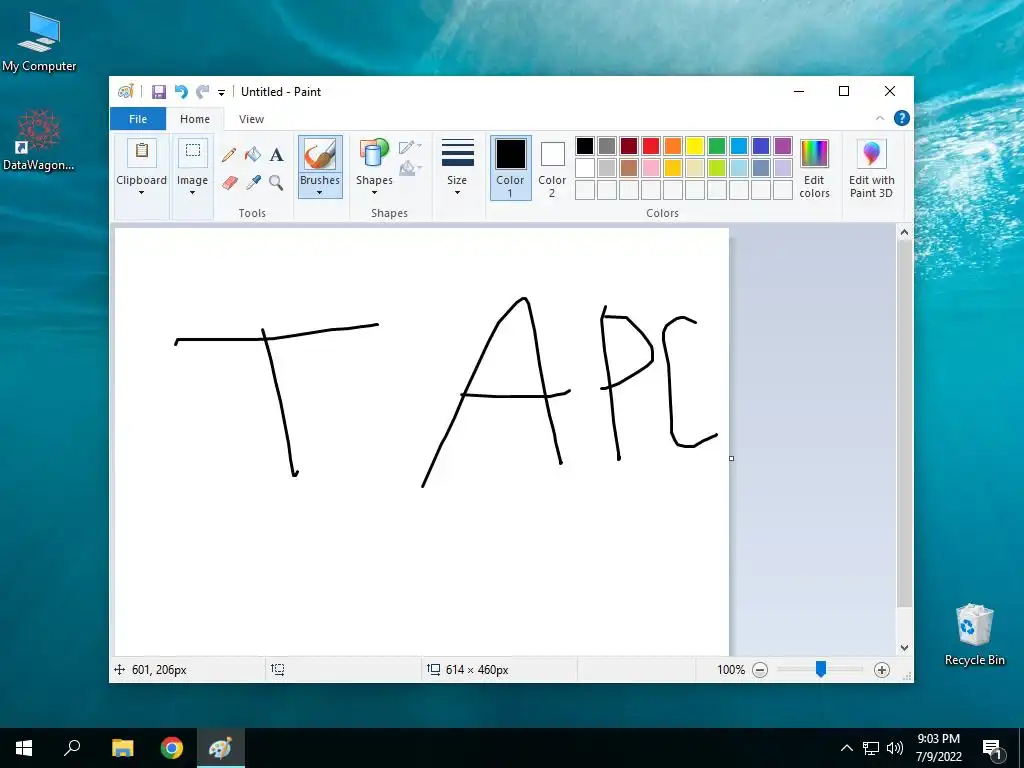
Task: Click the zoom slider handle
Action: click(821, 669)
